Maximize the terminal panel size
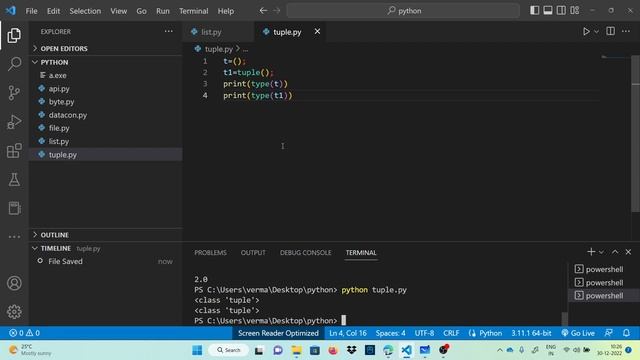Image resolution: width=640 pixels, height=360 pixels. tap(615, 252)
